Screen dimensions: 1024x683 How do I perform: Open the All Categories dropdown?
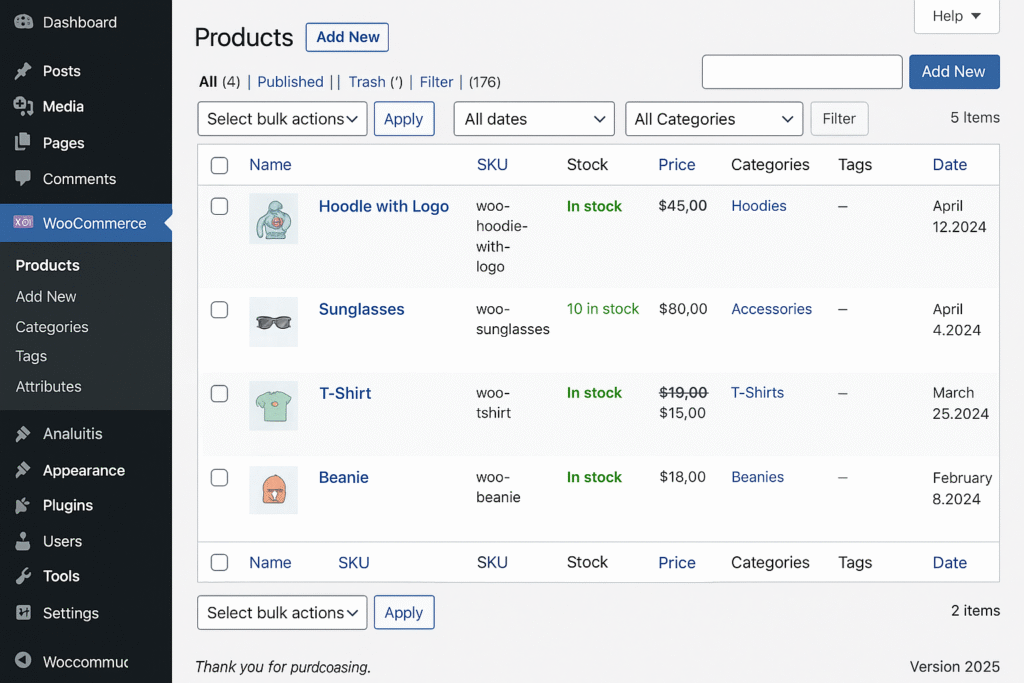pos(714,119)
